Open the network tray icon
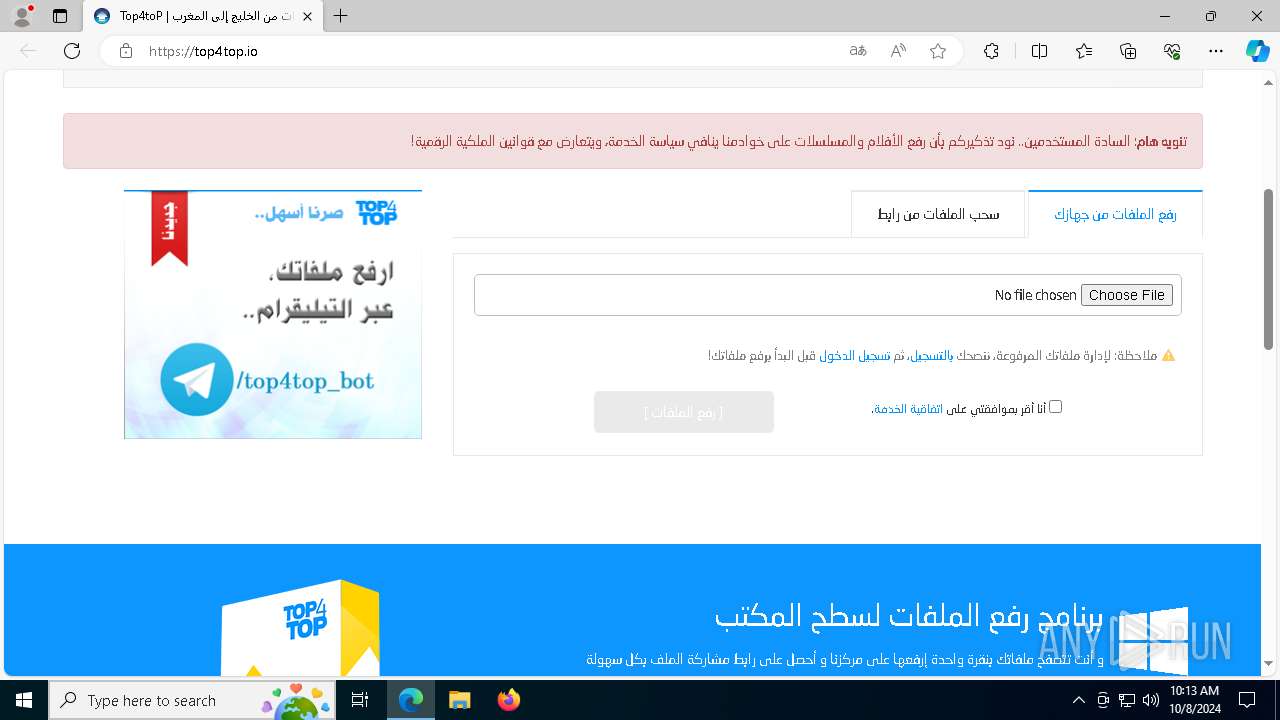 [x=1127, y=700]
